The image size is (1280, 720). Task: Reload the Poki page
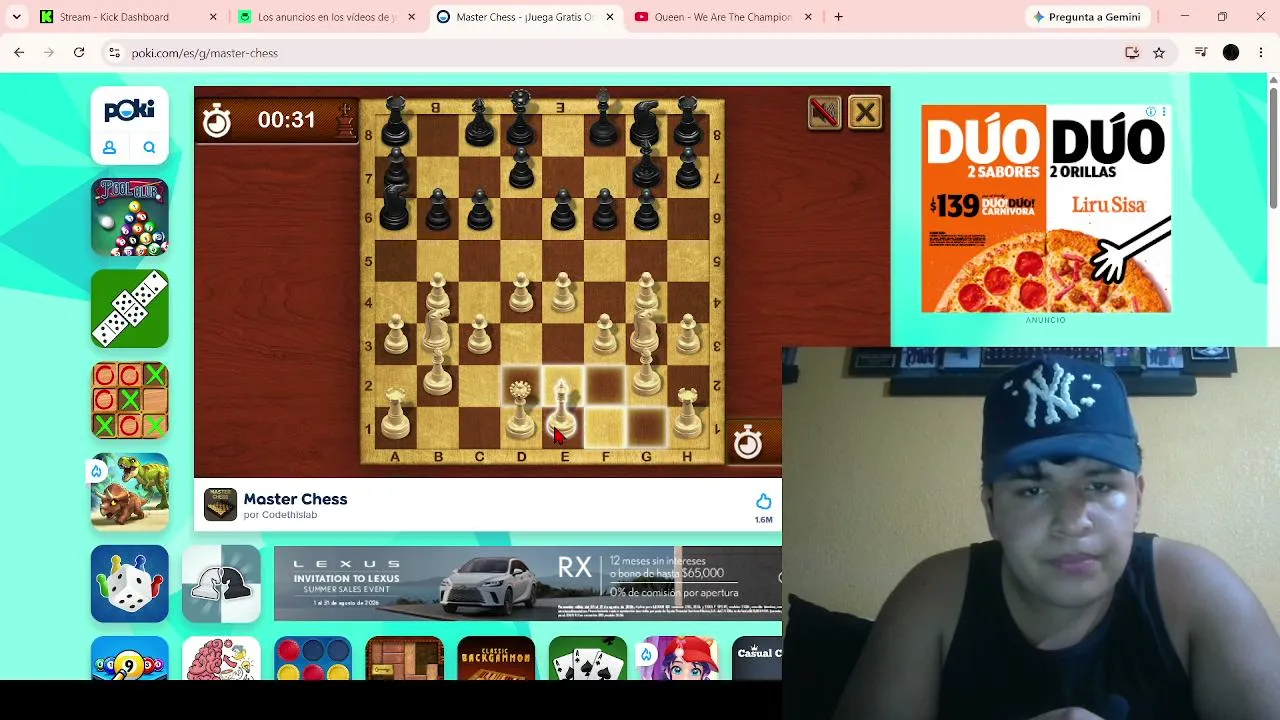79,53
